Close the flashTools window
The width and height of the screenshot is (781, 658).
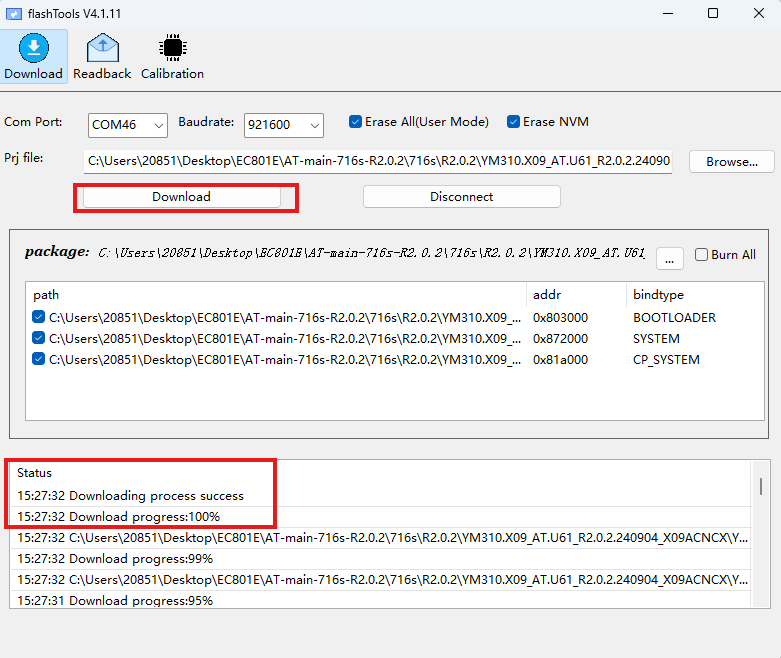pos(758,13)
